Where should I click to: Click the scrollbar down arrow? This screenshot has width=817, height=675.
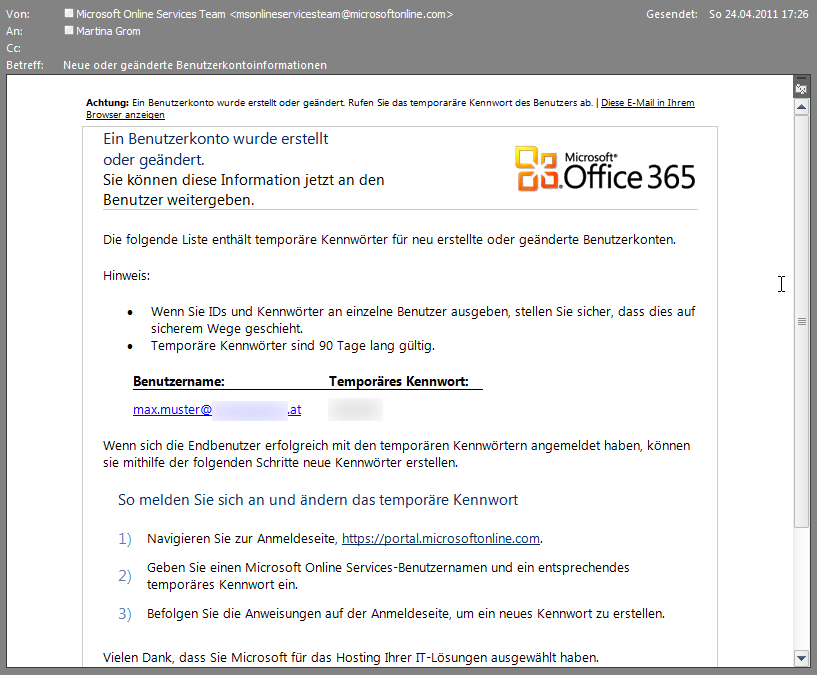pos(801,658)
